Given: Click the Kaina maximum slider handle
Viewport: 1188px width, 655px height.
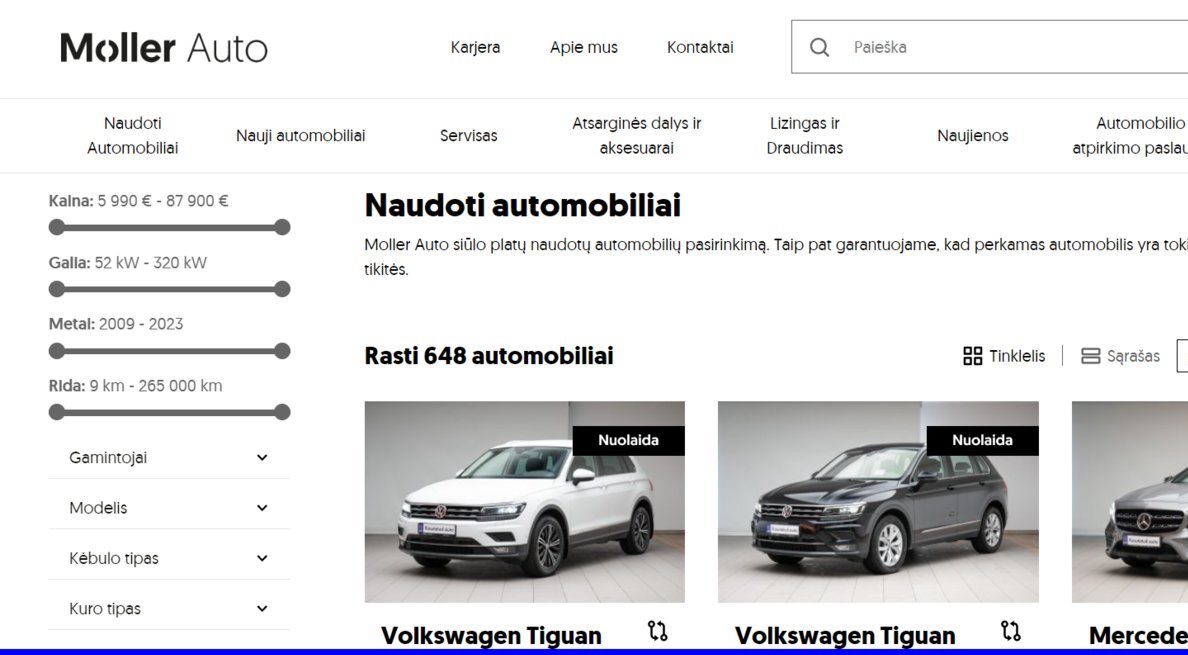Looking at the screenshot, I should pos(282,227).
